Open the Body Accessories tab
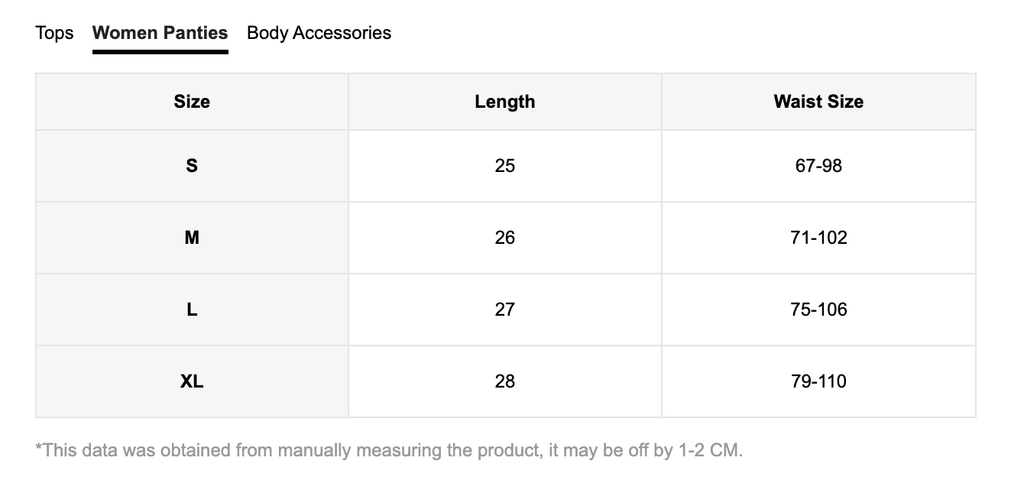The height and width of the screenshot is (477, 1024). tap(319, 33)
